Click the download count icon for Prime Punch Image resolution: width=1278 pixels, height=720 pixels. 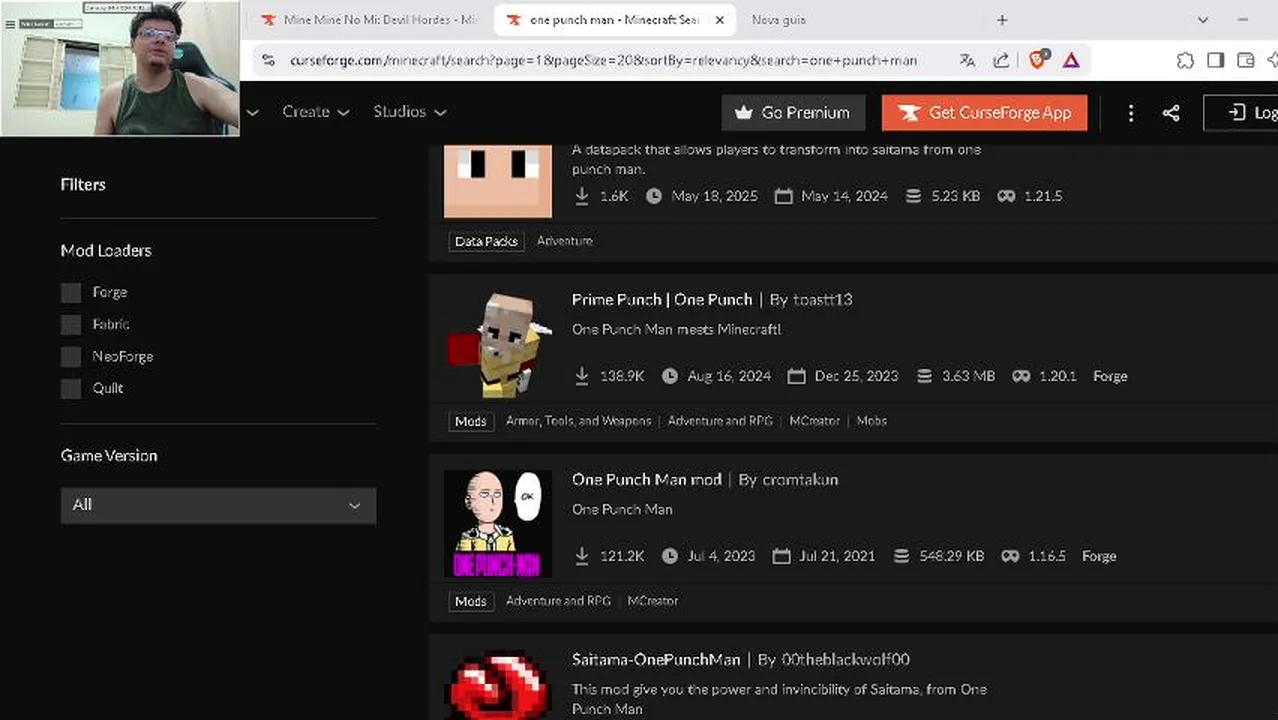(x=582, y=376)
